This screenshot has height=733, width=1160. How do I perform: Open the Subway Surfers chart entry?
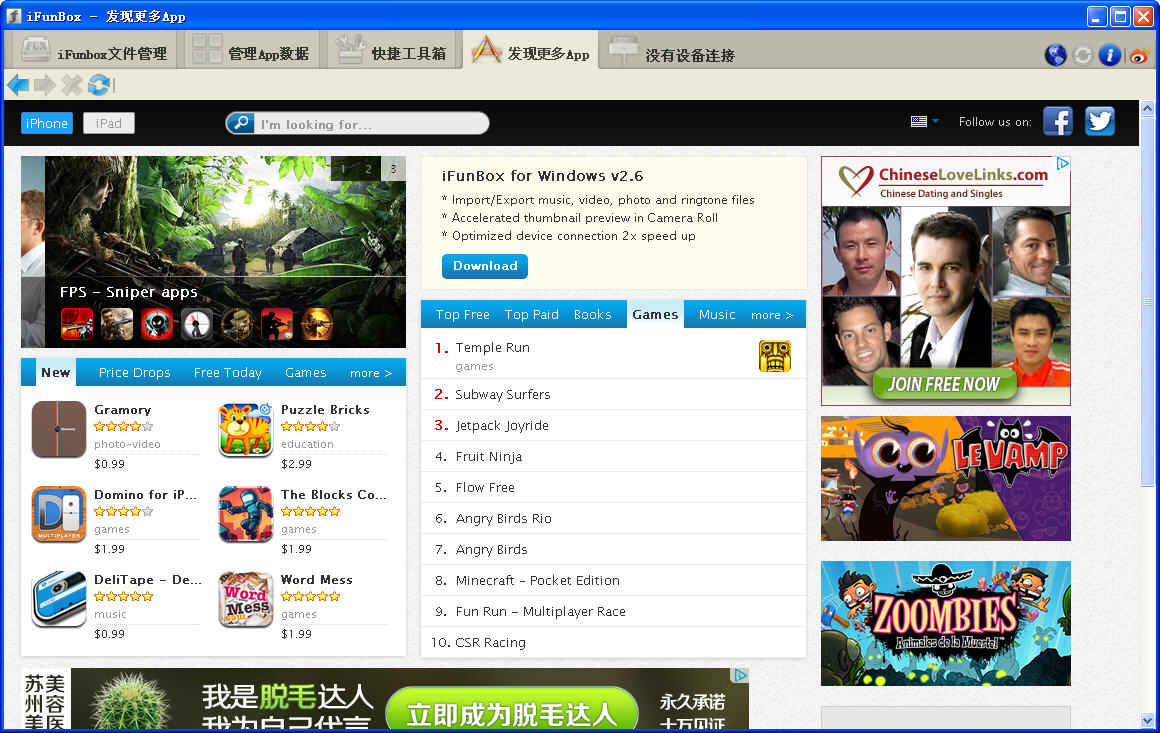pyautogui.click(x=613, y=394)
